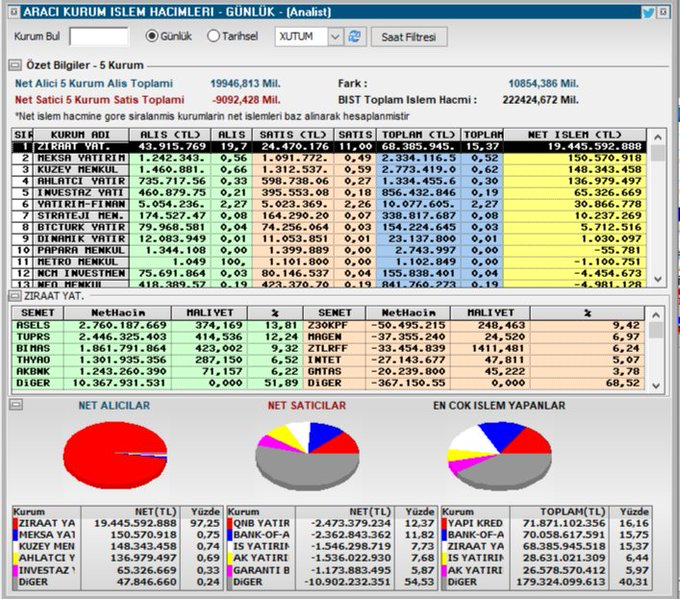Click the Fark value 10854,386 Mil.

tap(543, 84)
